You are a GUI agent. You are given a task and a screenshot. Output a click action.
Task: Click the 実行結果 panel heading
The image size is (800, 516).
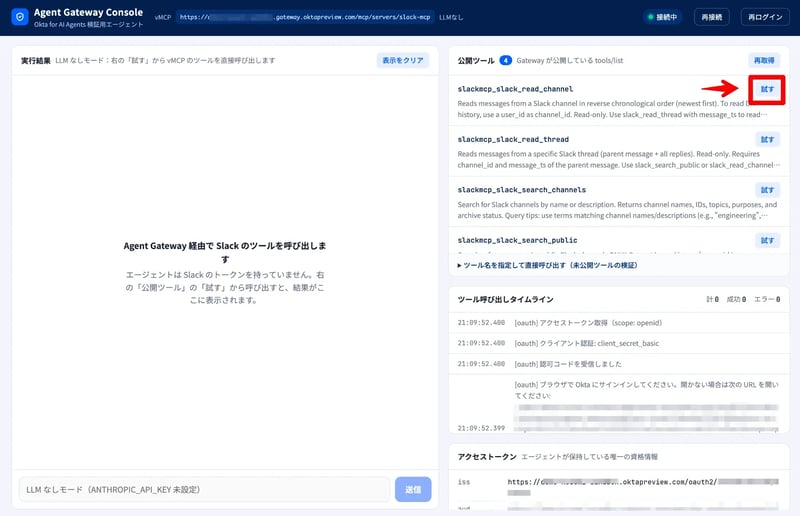coord(35,60)
